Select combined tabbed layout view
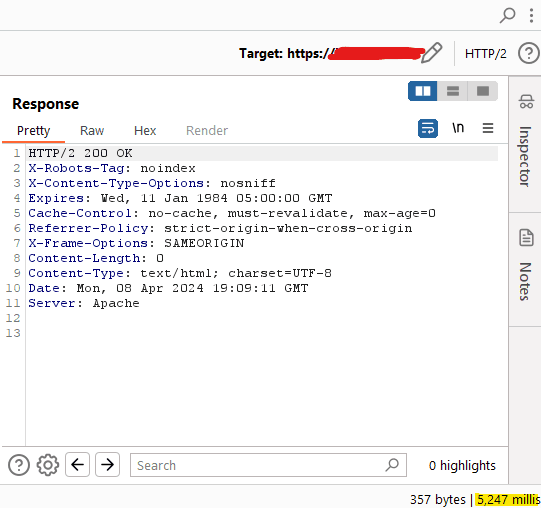Viewport: 541px width, 508px height. [483, 91]
